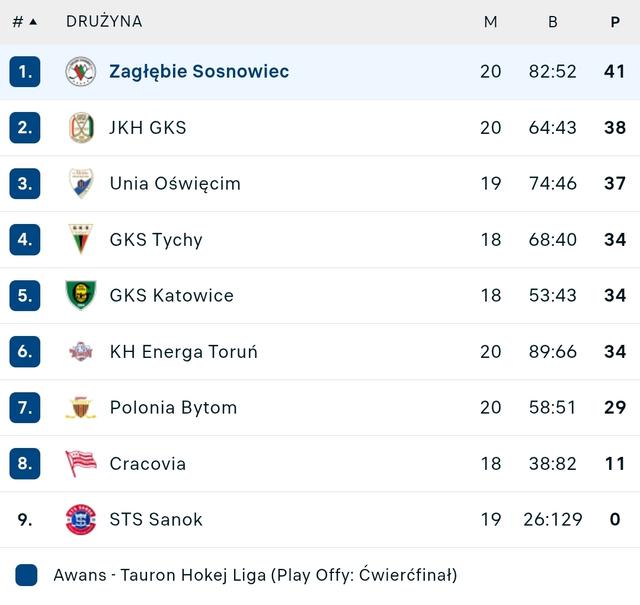Click the position 1 rank badge
Viewport: 640px width, 605px height.
(x=25, y=72)
